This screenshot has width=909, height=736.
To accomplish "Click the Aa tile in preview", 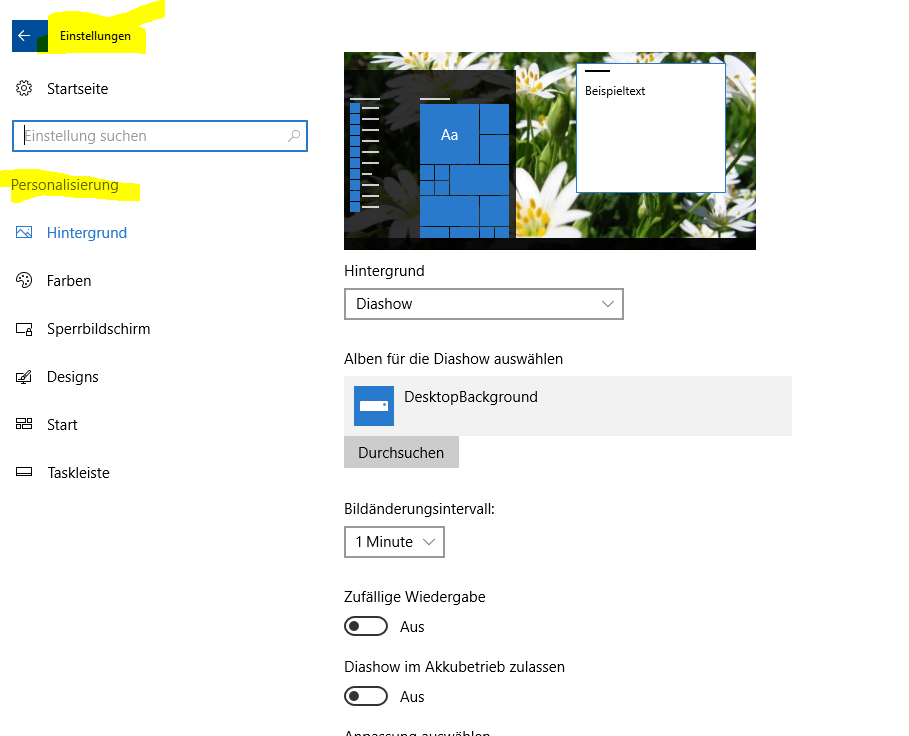I will [x=449, y=134].
